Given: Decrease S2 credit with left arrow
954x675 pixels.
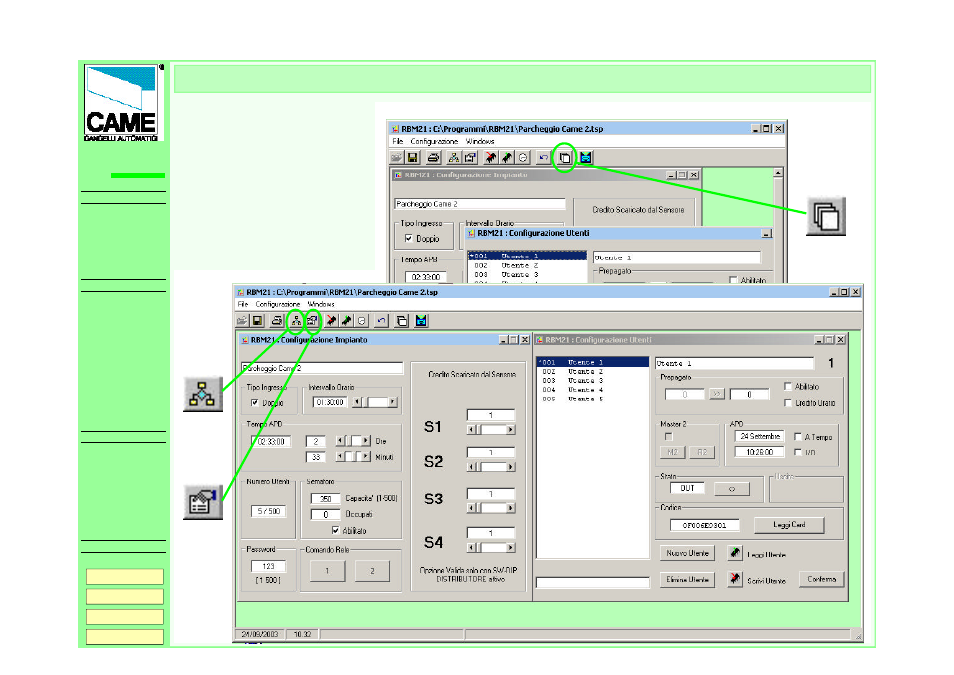Looking at the screenshot, I should (x=471, y=467).
